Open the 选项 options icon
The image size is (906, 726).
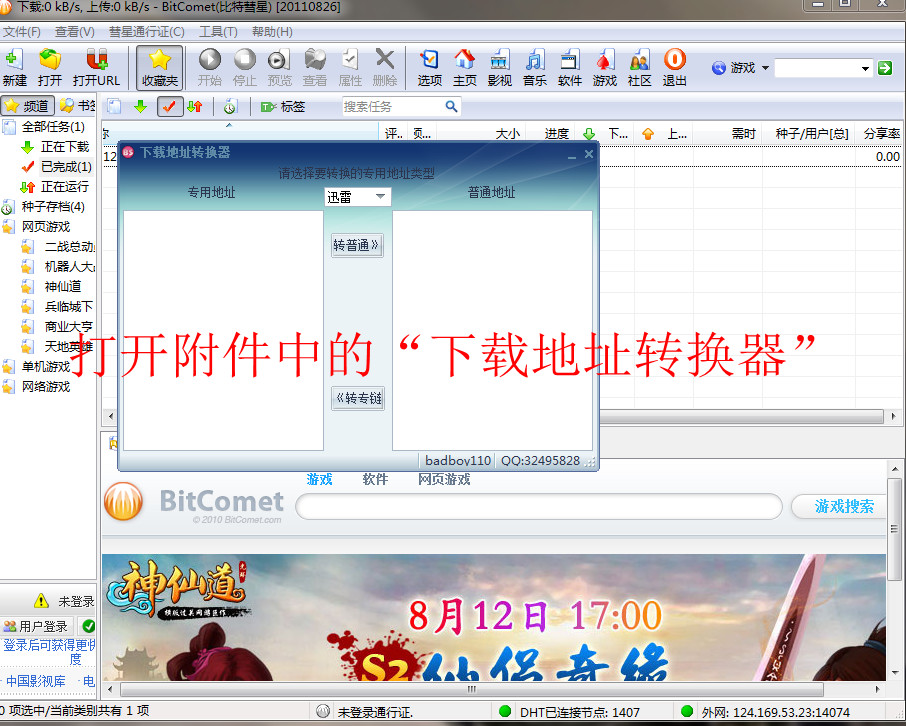pos(430,67)
